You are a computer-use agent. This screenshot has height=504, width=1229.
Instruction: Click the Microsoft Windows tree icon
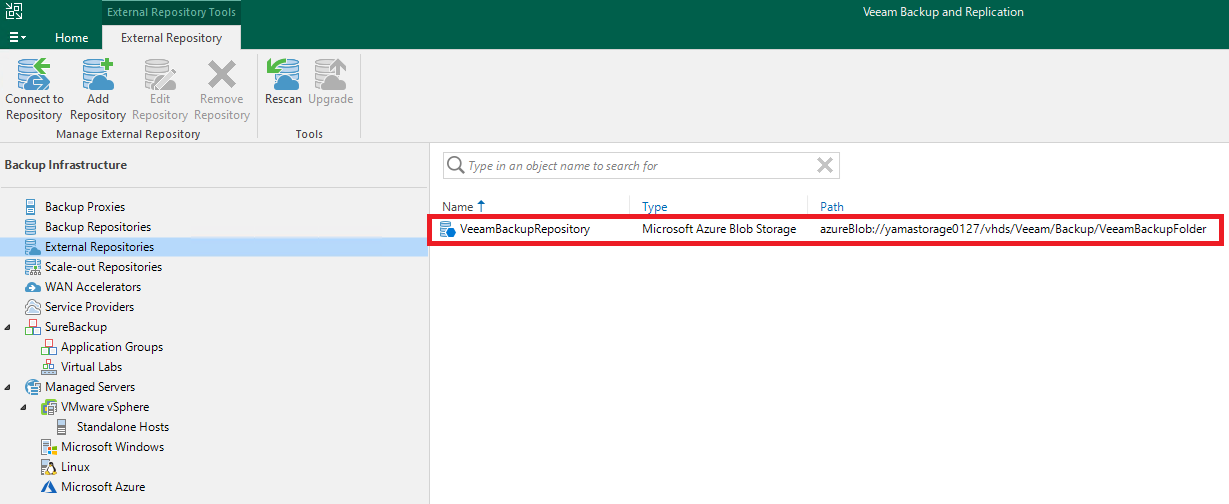click(x=48, y=447)
